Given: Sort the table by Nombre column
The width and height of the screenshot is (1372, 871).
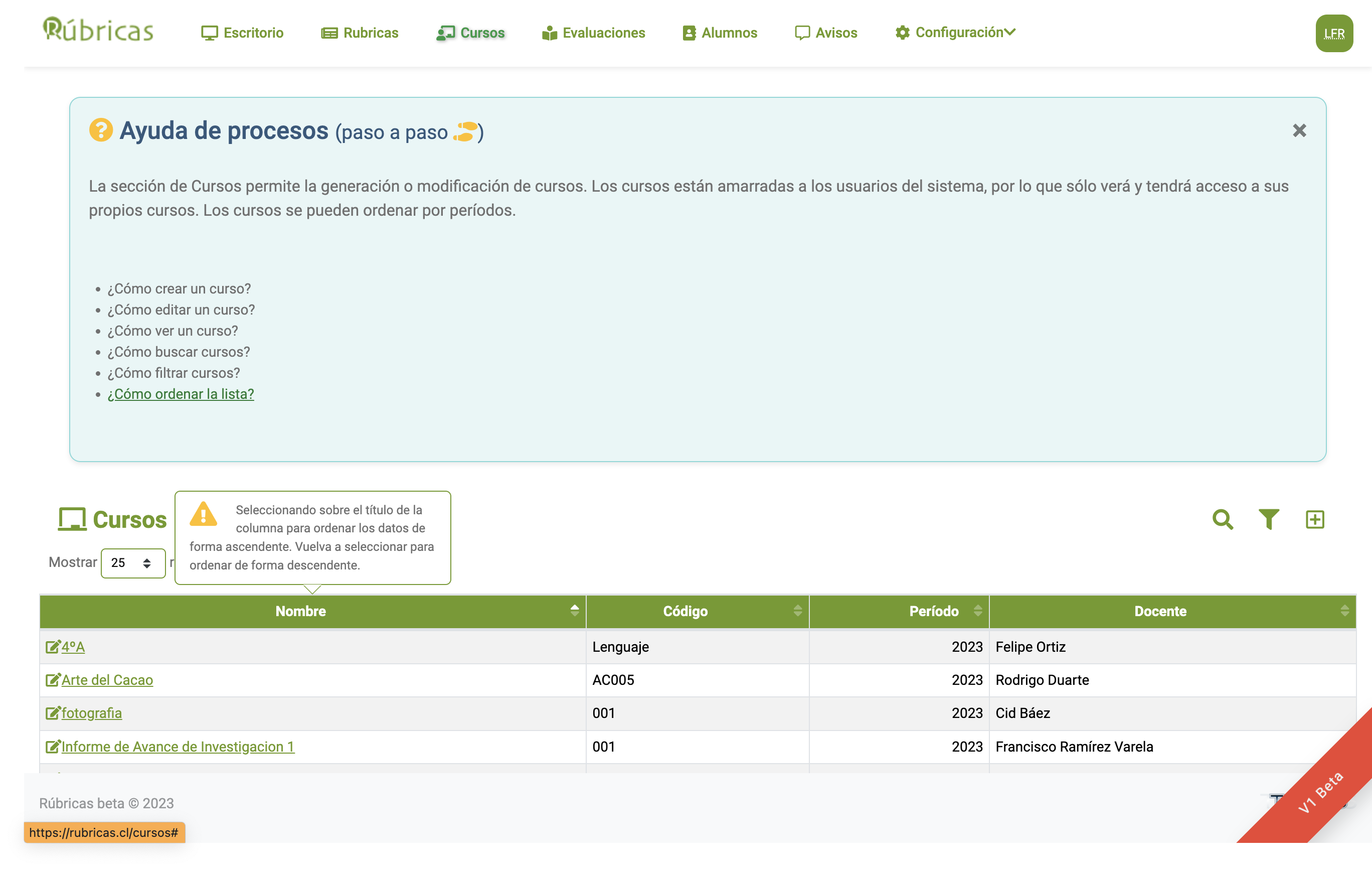Looking at the screenshot, I should click(300, 611).
